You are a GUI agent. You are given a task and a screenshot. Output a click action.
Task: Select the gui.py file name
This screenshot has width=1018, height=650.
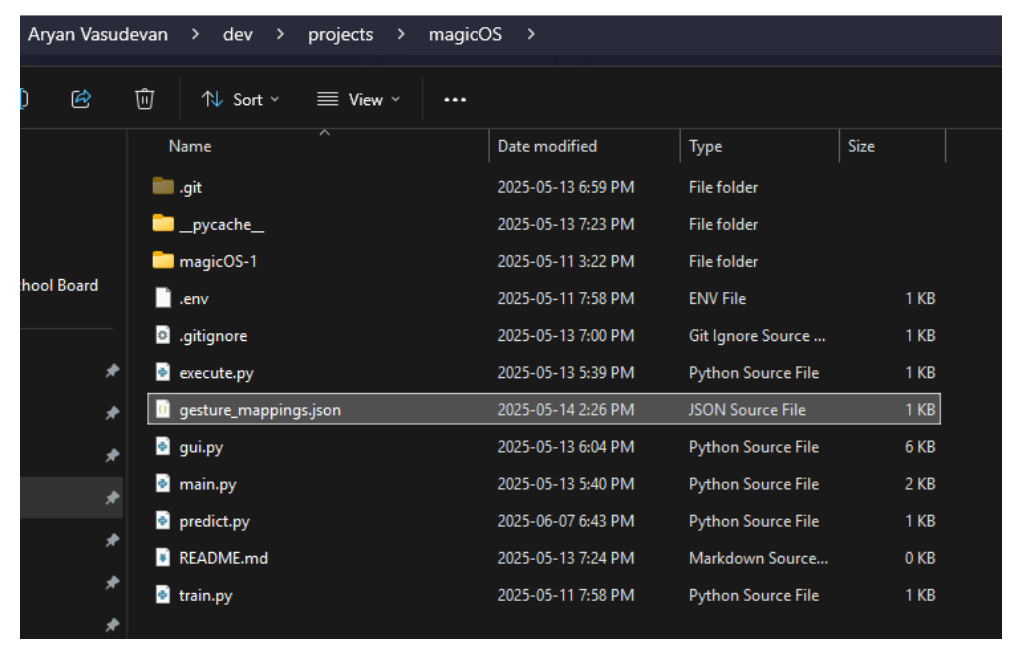point(201,447)
